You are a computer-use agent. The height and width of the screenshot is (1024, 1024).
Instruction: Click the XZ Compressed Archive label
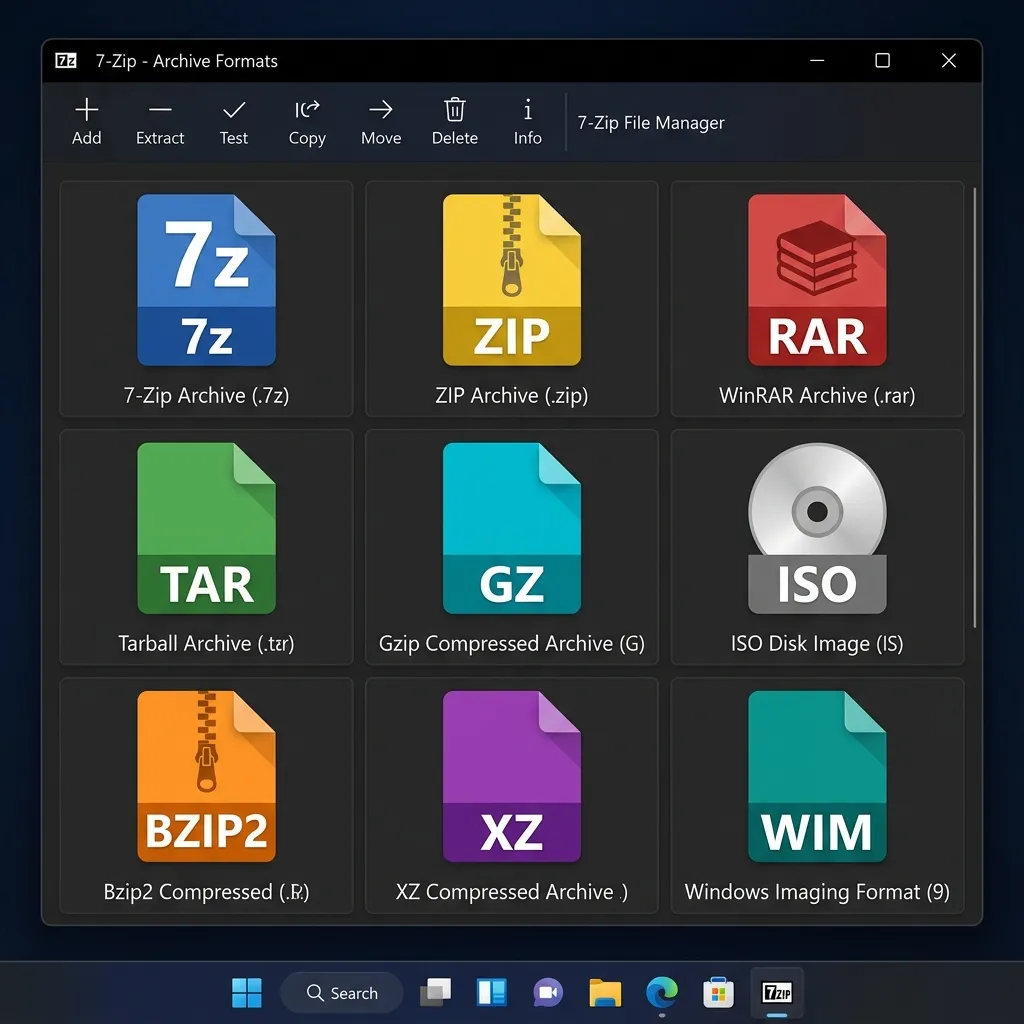511,892
